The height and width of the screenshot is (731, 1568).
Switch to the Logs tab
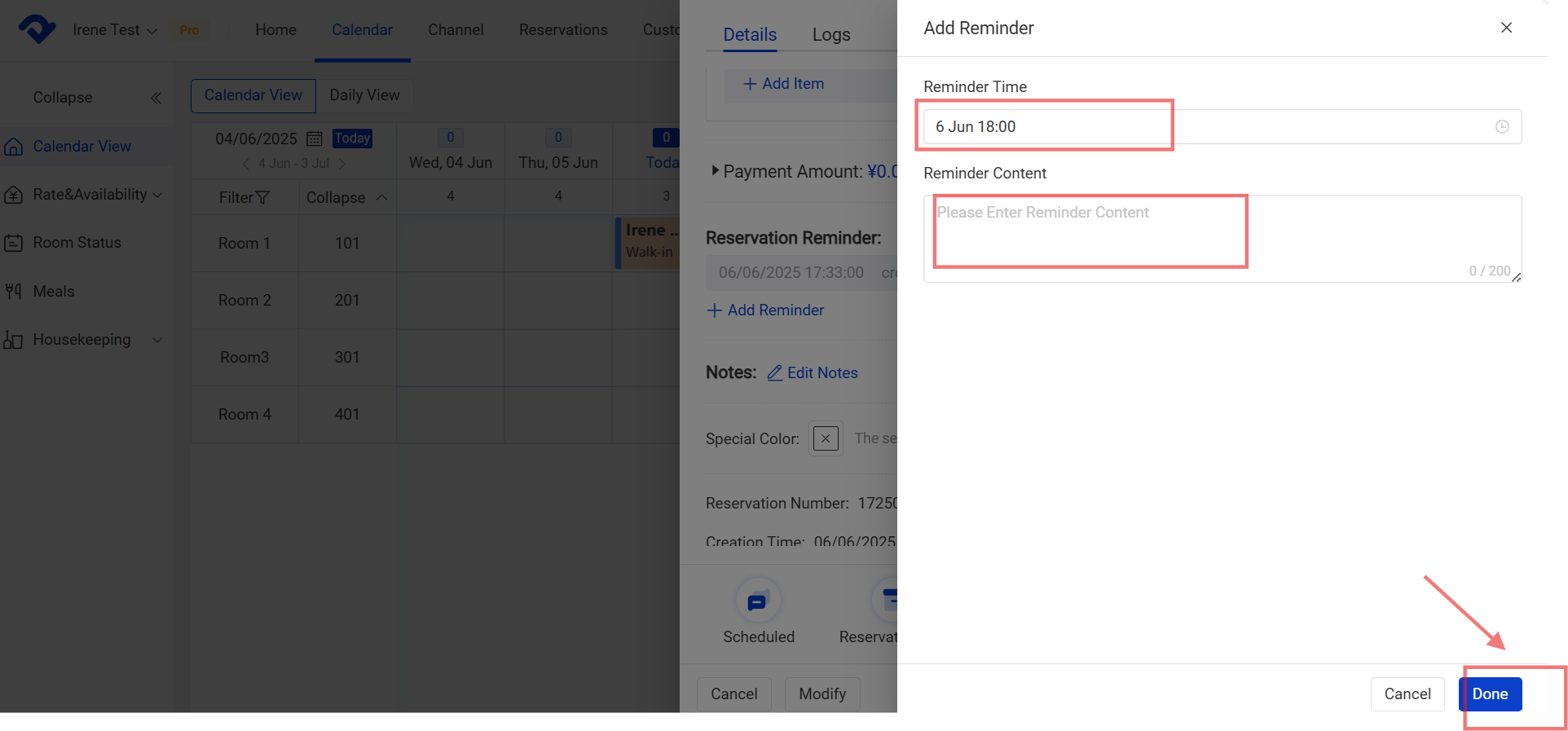pos(830,34)
